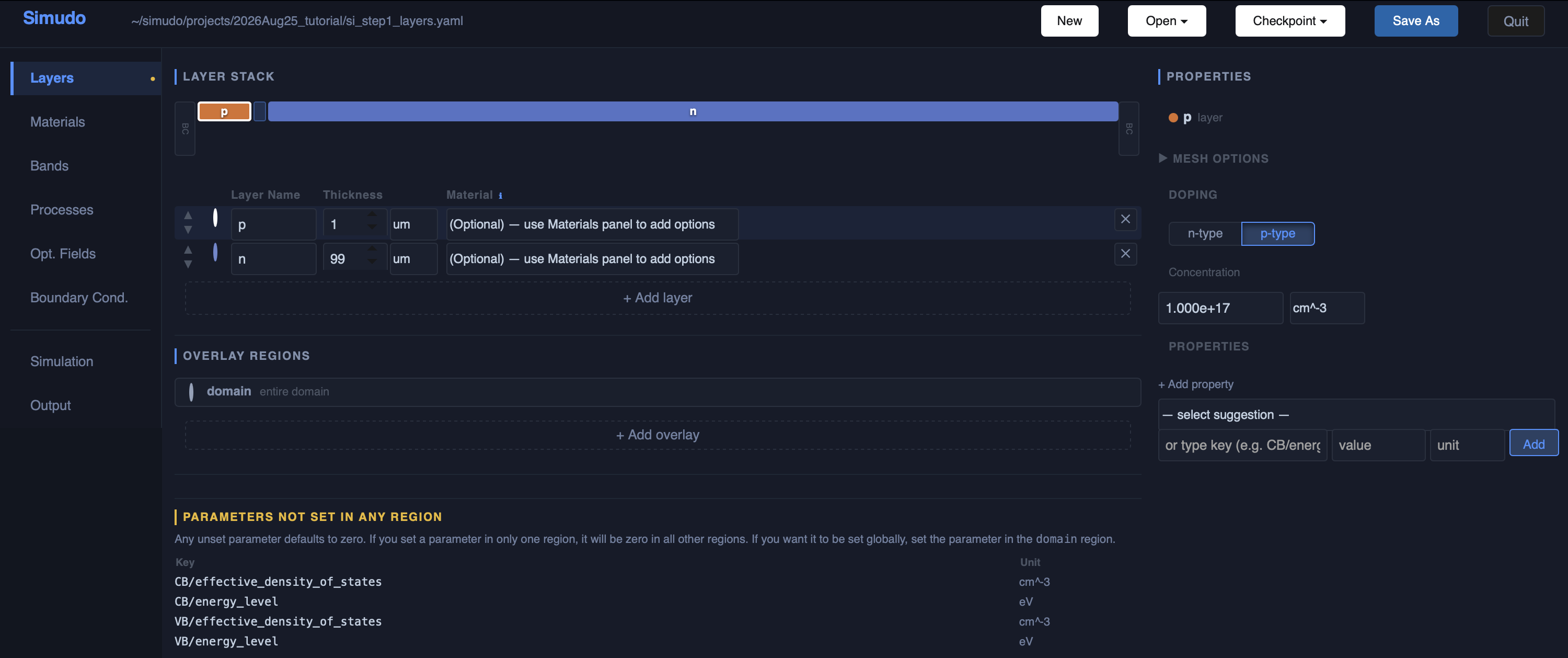Go to the Layers panel

(86, 78)
